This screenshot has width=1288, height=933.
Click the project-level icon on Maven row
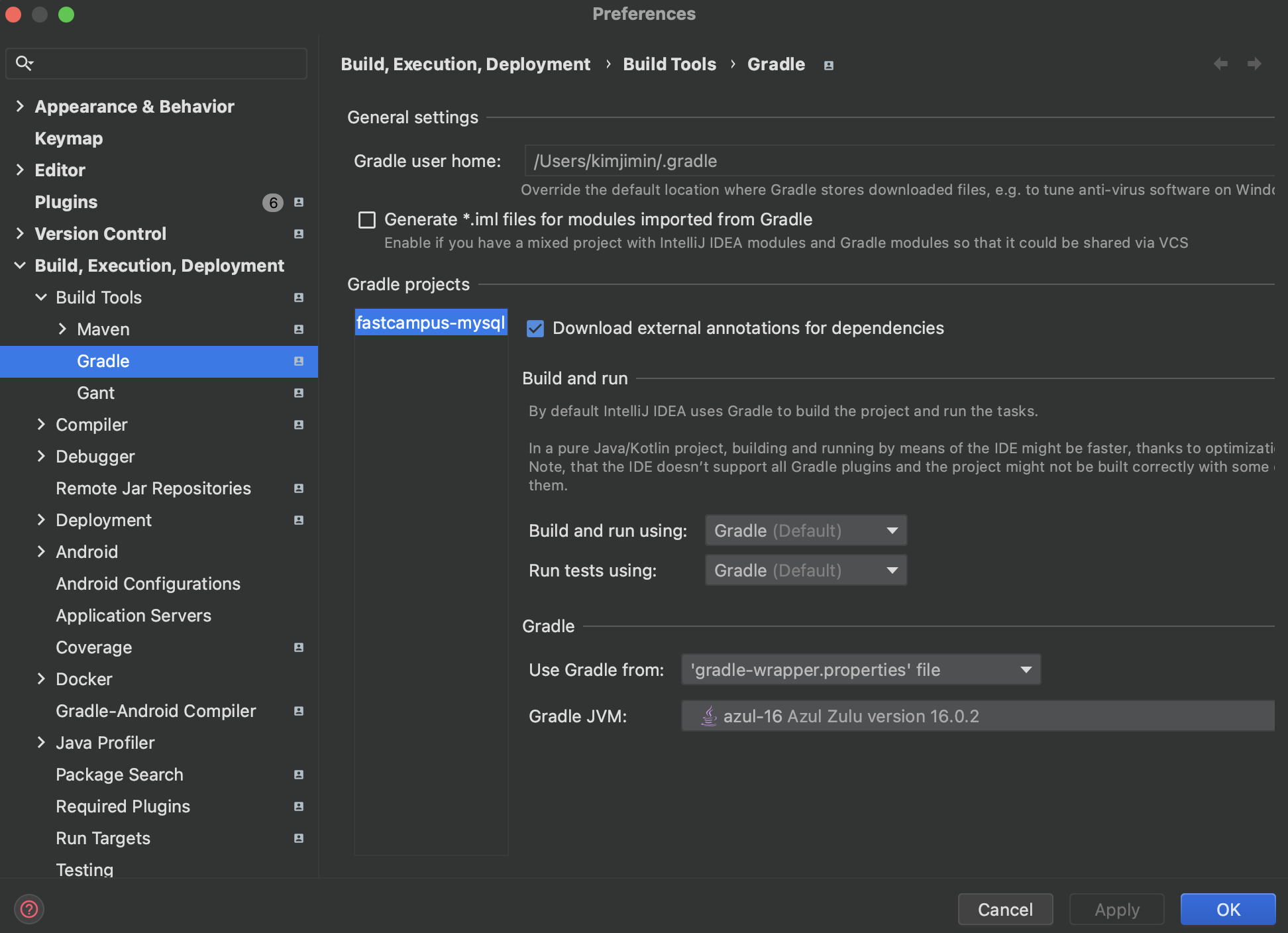[x=299, y=329]
